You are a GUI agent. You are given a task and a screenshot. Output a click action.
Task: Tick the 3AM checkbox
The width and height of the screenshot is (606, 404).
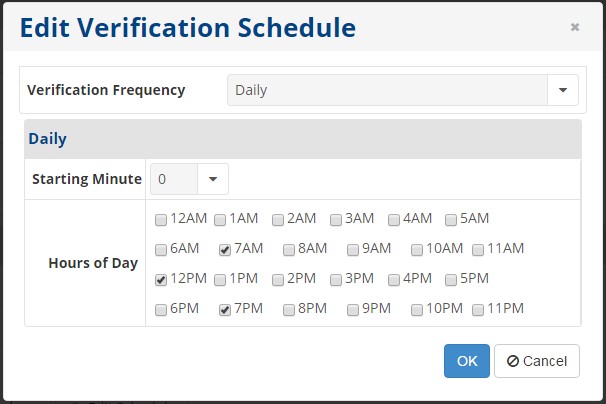point(337,219)
